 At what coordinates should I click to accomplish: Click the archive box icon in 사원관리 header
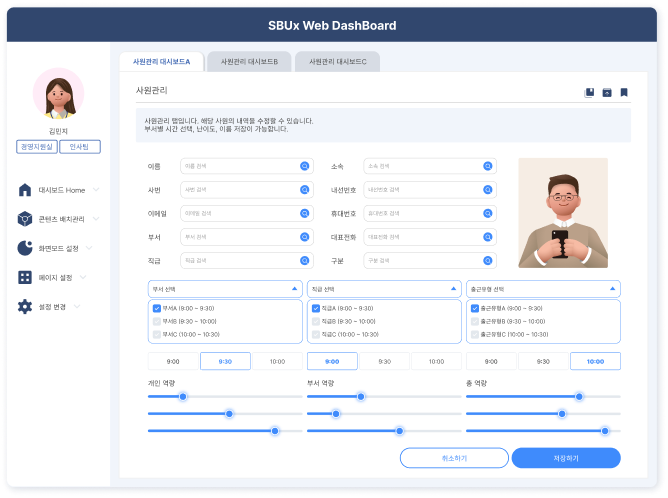click(x=607, y=92)
